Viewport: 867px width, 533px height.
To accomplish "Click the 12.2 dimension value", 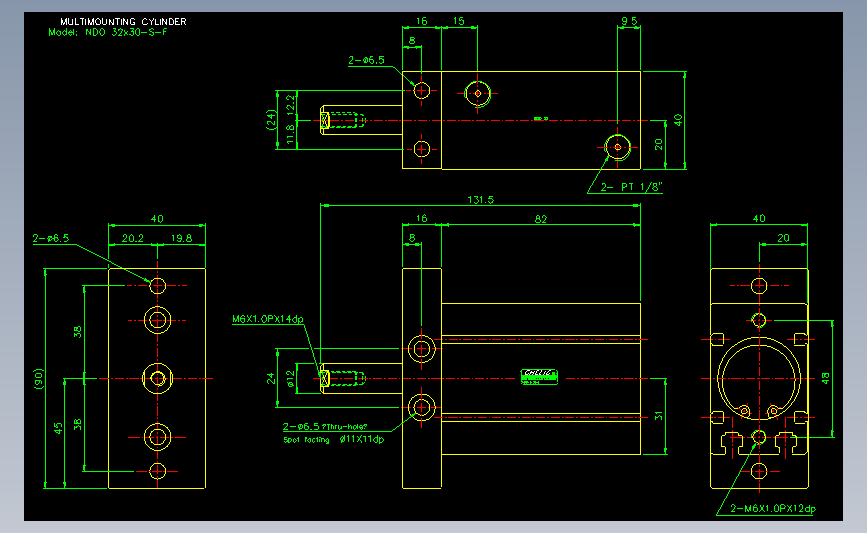I will tap(290, 104).
